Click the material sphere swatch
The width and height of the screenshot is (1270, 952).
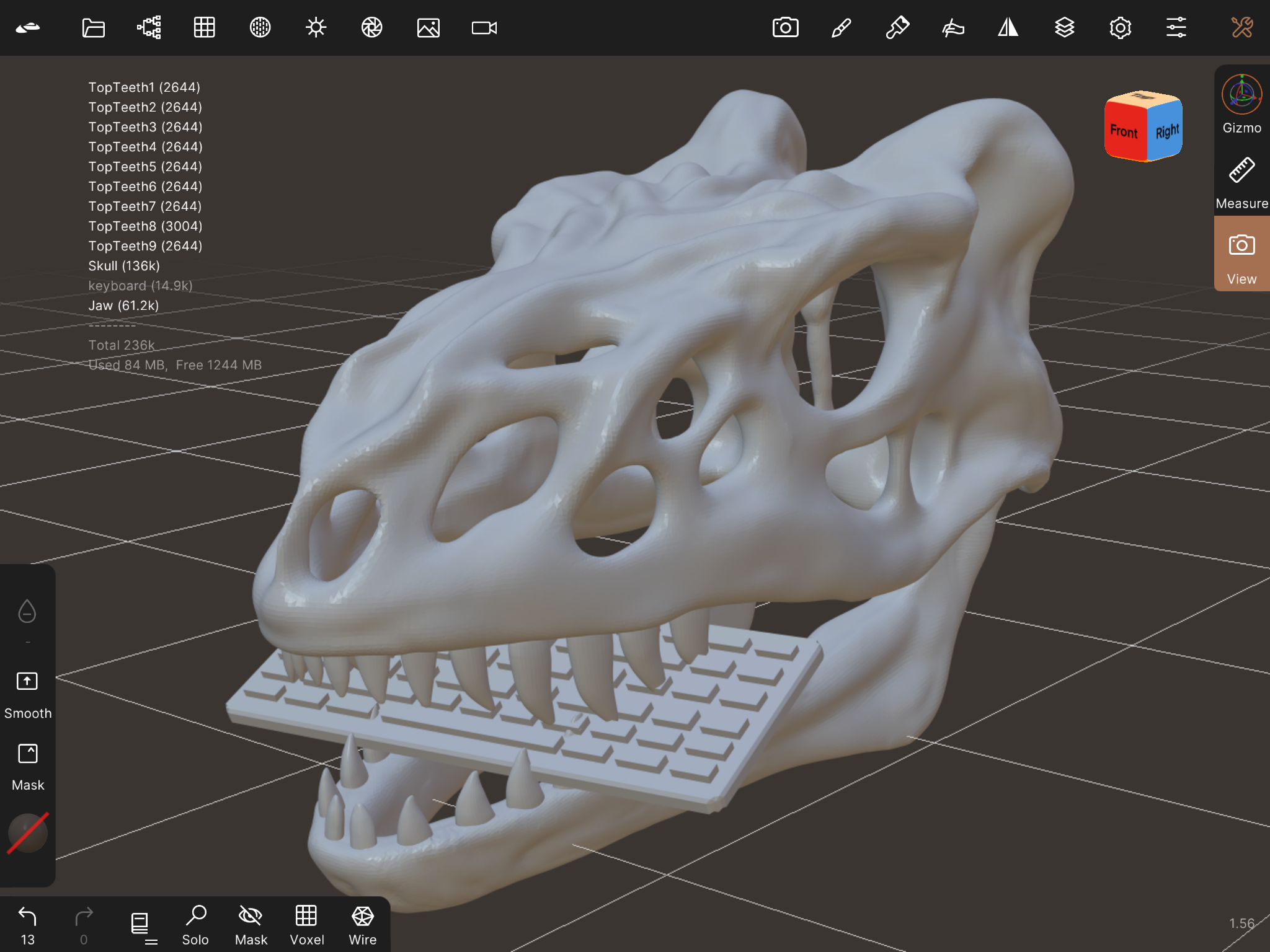[27, 833]
